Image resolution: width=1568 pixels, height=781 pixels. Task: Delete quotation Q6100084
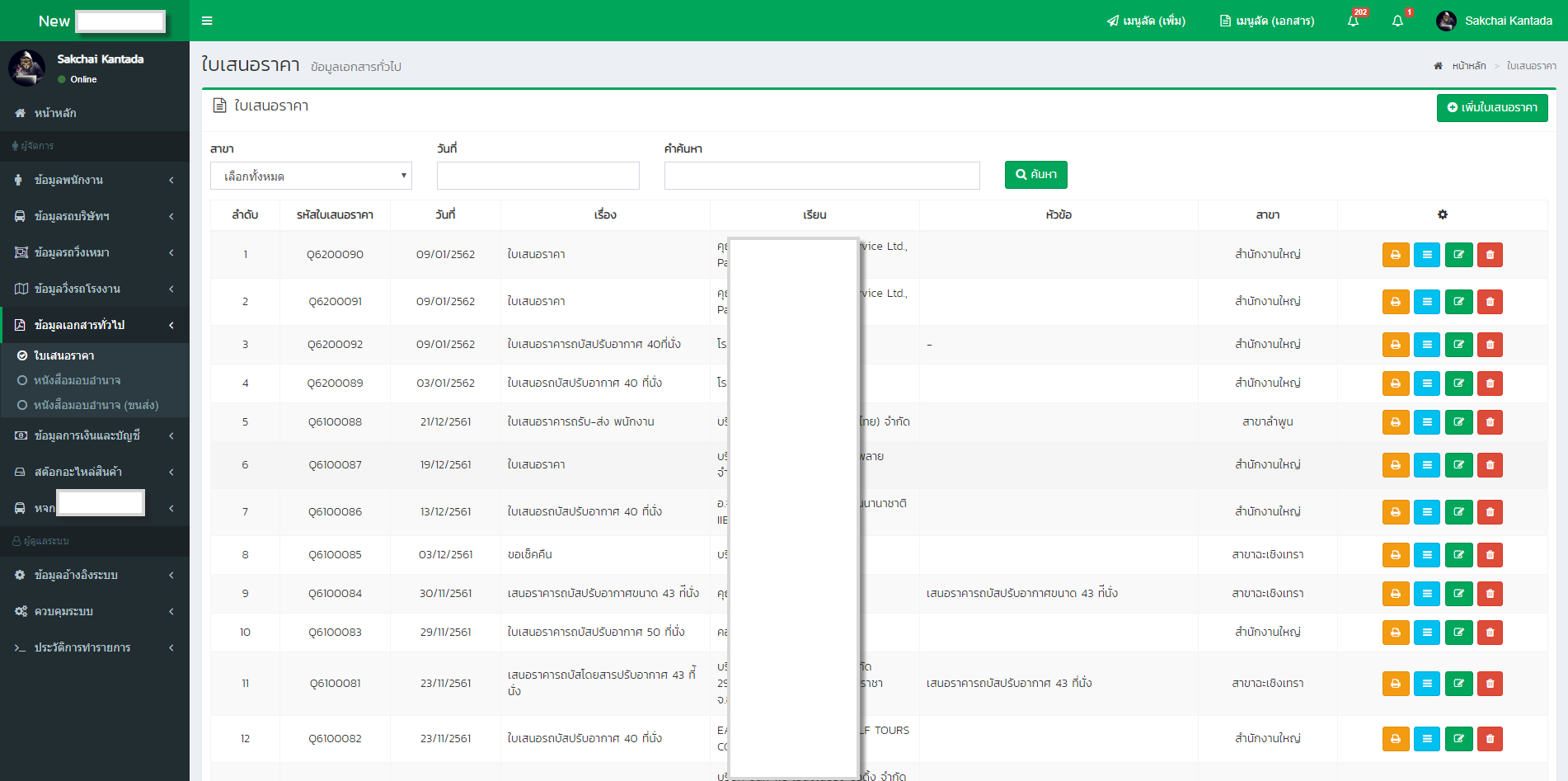(1490, 594)
